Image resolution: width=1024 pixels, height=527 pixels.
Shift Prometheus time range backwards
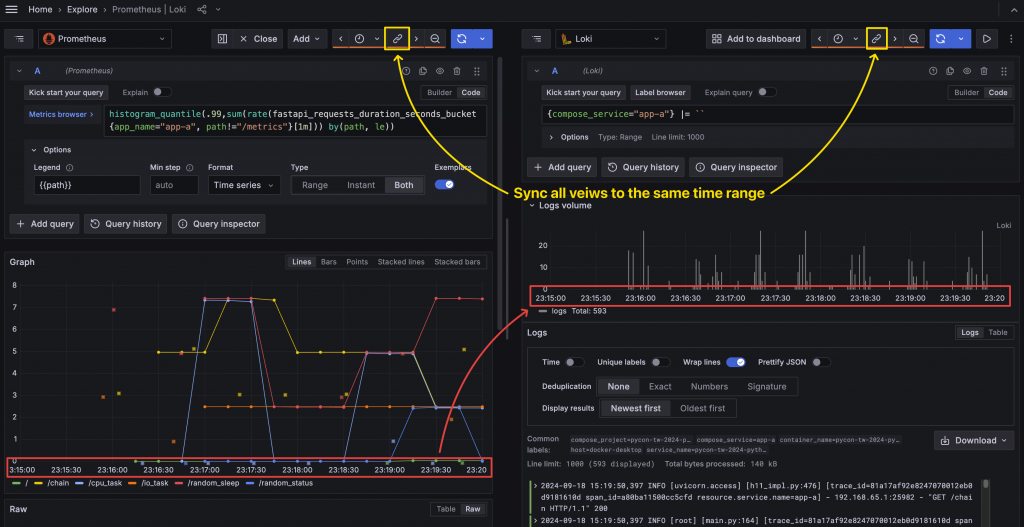click(x=340, y=39)
